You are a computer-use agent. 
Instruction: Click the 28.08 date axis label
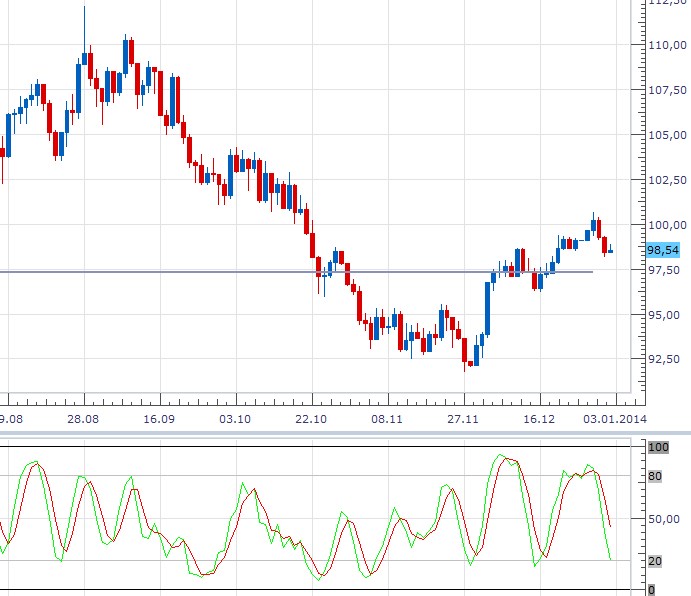[84, 420]
